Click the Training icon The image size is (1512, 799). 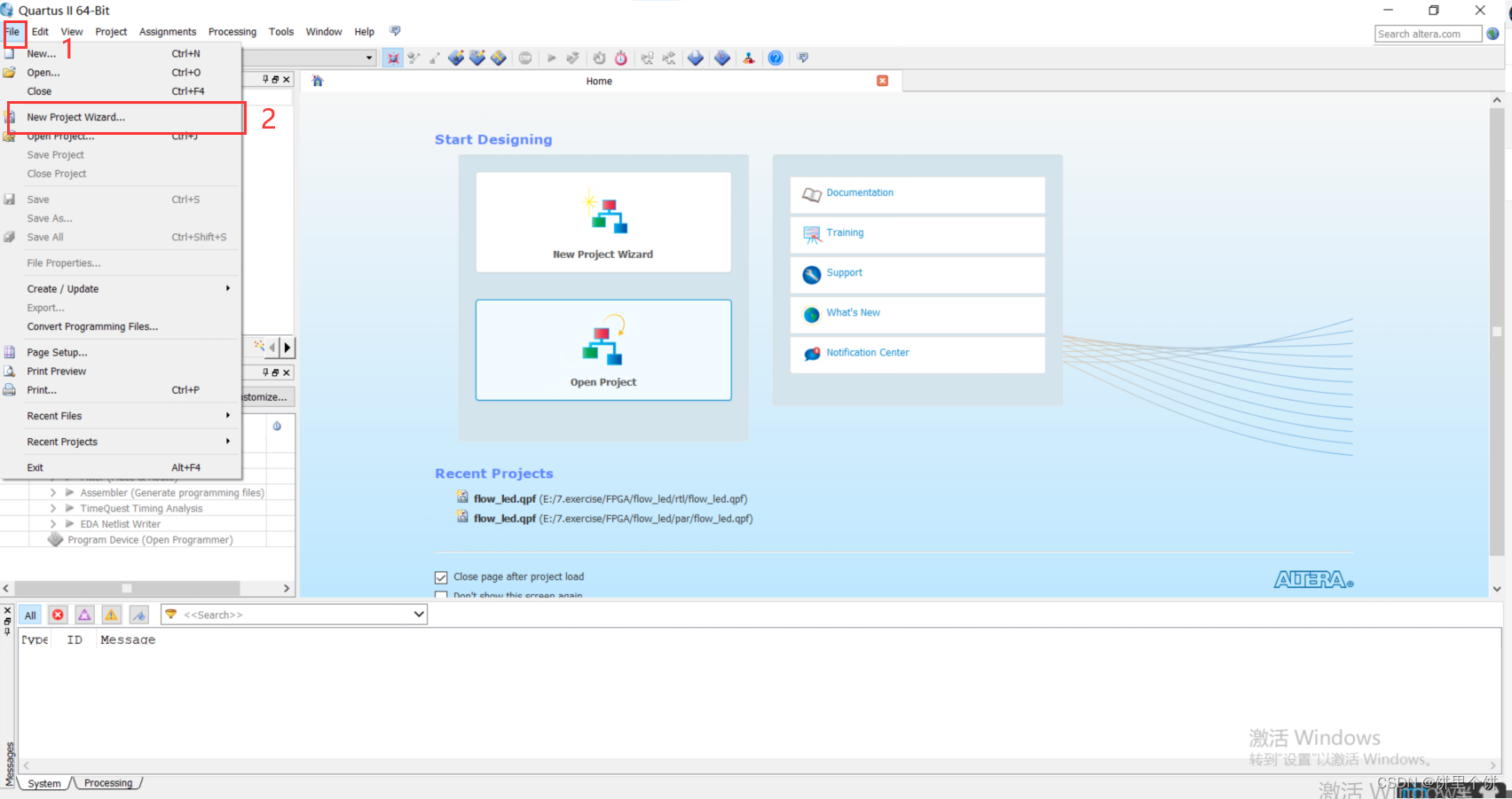click(811, 234)
